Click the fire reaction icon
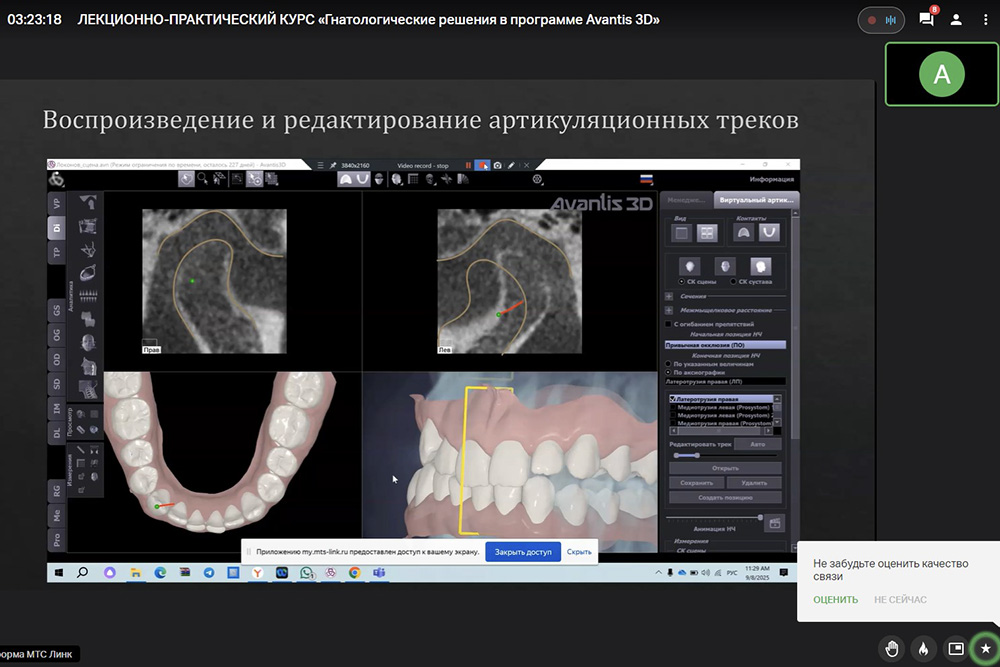 pyautogui.click(x=923, y=649)
